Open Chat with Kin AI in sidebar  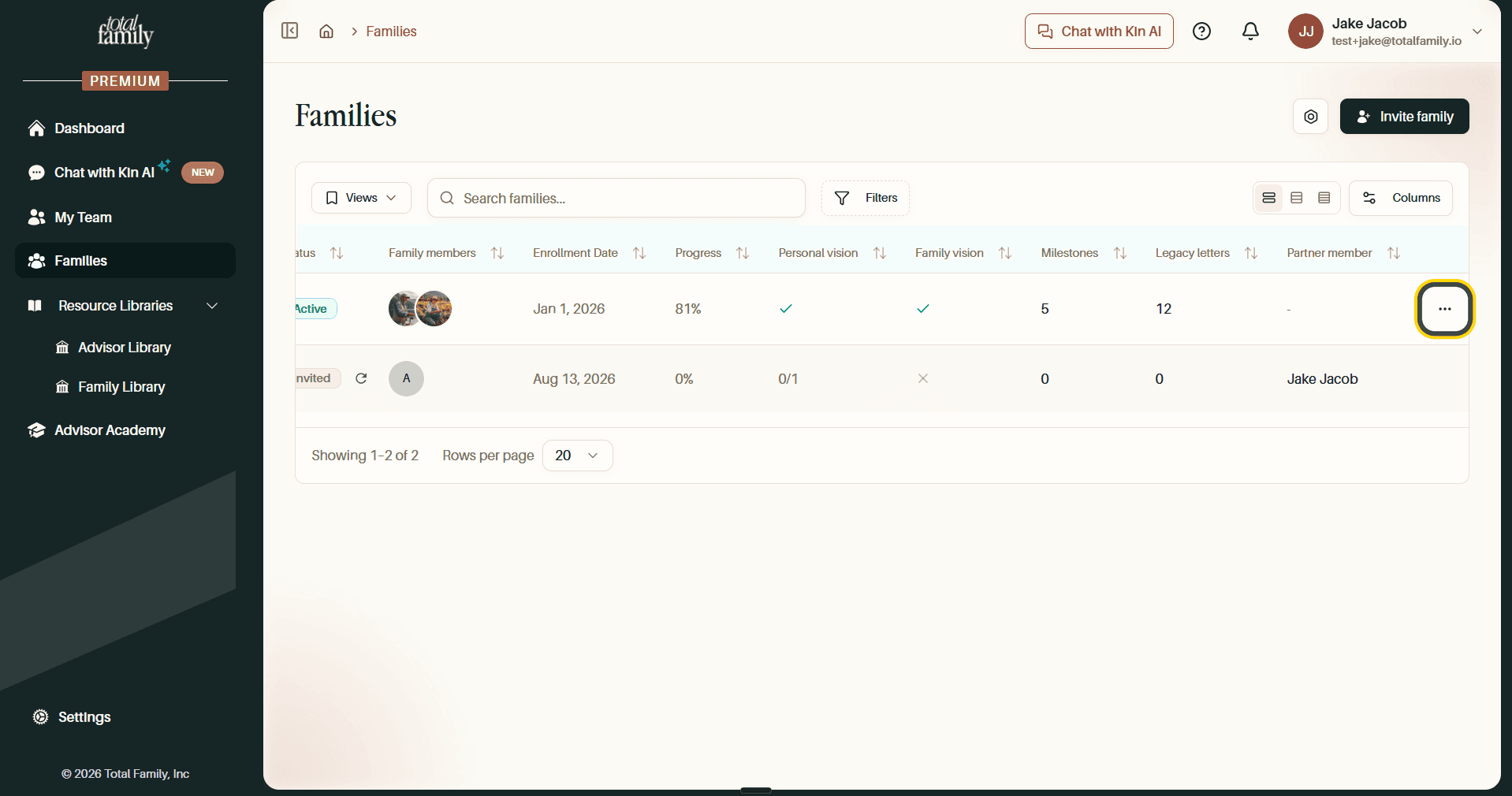[x=125, y=173]
